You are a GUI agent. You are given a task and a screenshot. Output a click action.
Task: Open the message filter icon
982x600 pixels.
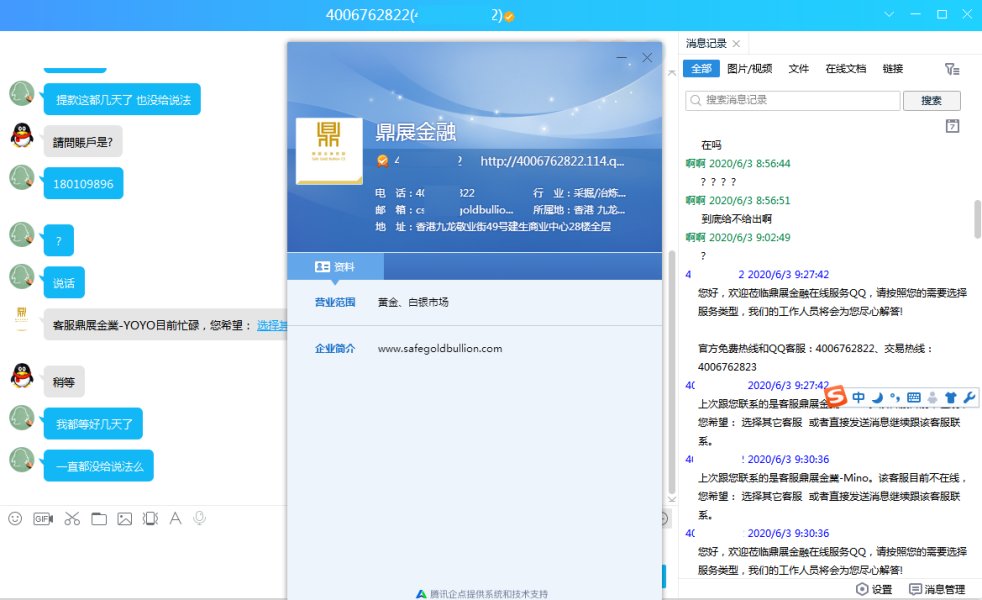952,69
